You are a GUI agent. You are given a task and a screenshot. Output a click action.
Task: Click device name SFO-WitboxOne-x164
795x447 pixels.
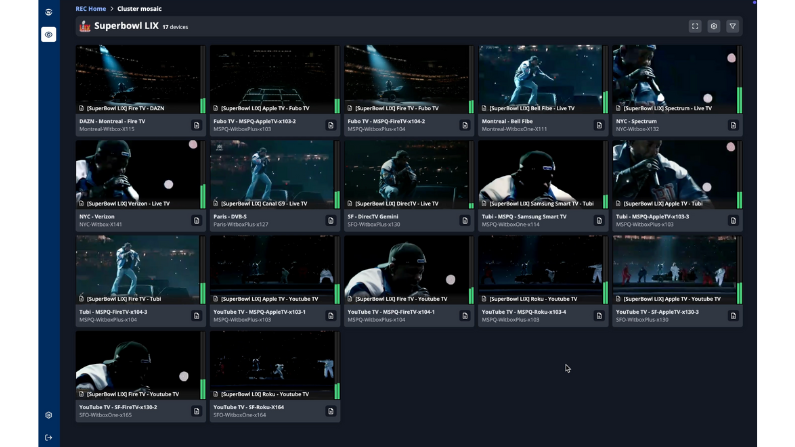click(239, 415)
